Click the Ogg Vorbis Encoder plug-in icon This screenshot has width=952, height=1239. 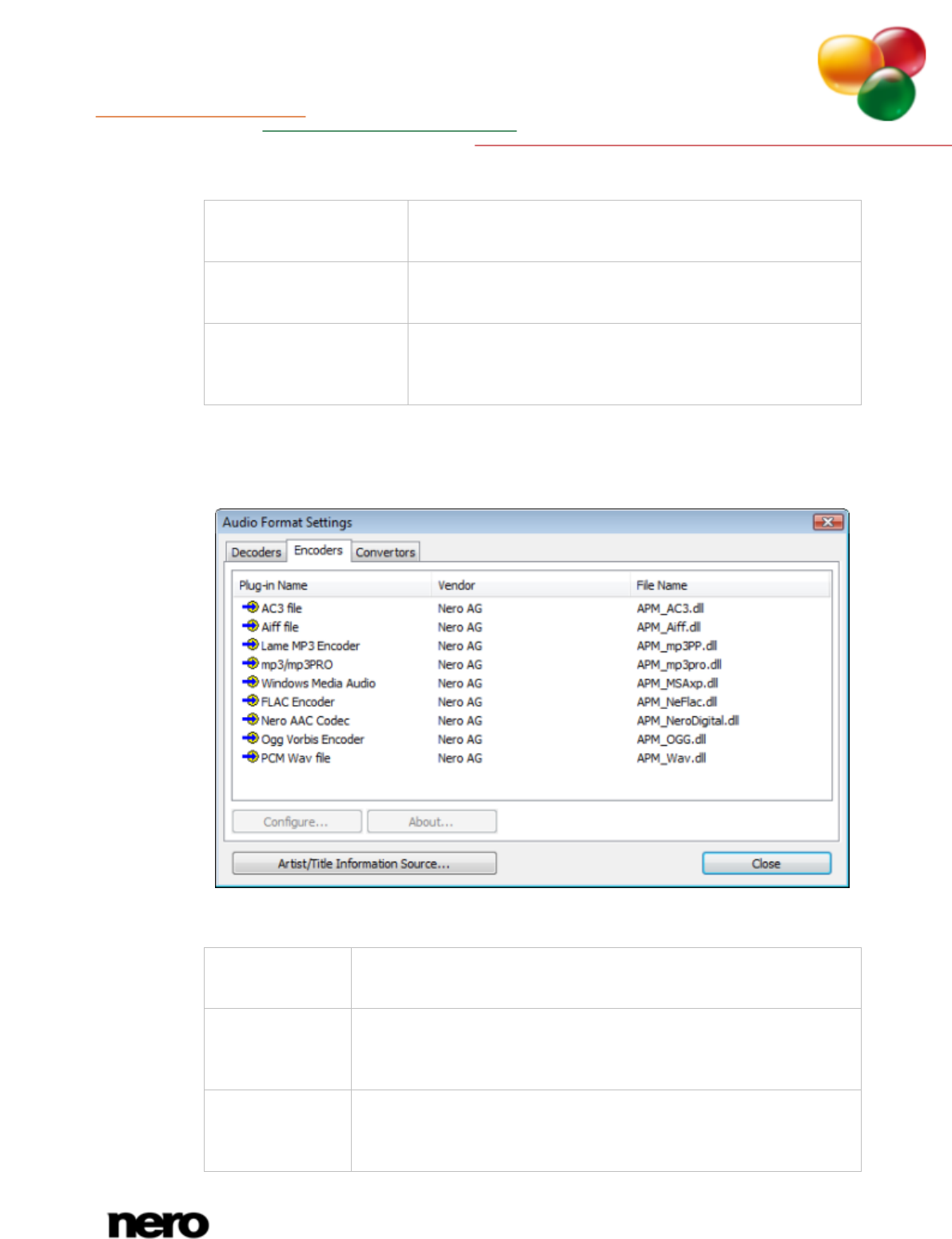[x=250, y=739]
